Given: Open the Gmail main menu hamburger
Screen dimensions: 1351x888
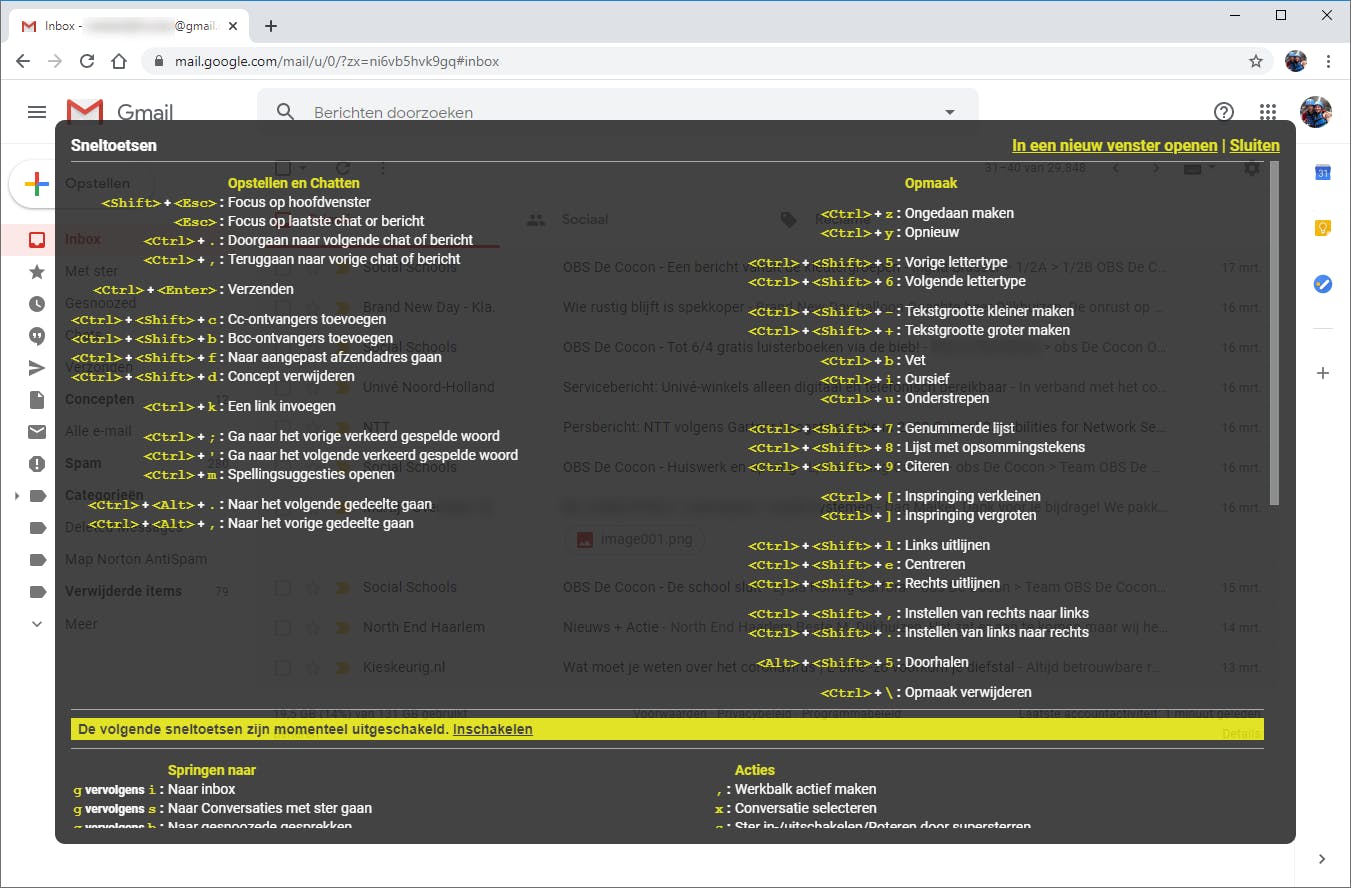Looking at the screenshot, I should 37,112.
